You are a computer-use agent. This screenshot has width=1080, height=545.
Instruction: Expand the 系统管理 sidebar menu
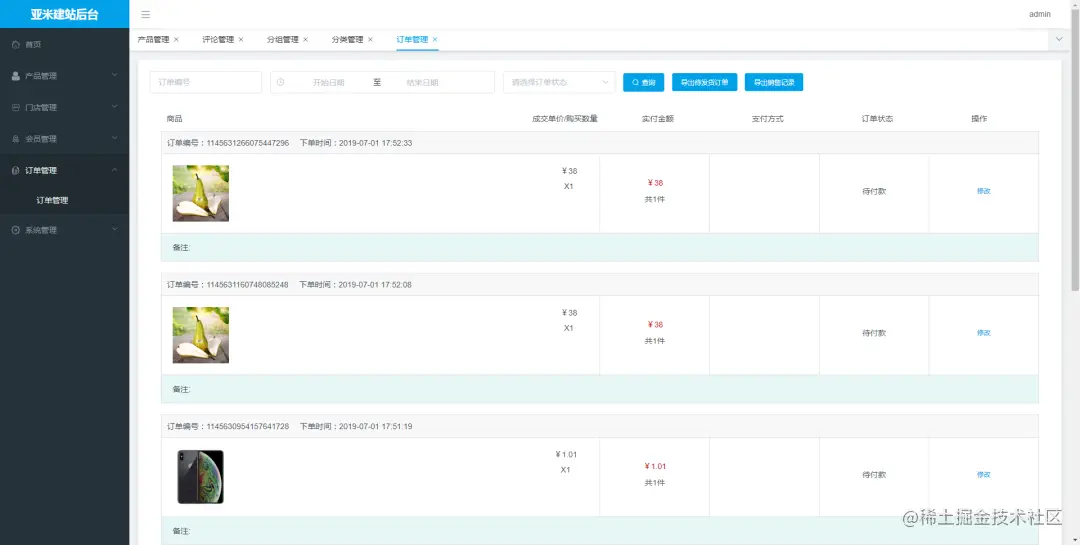(115, 229)
